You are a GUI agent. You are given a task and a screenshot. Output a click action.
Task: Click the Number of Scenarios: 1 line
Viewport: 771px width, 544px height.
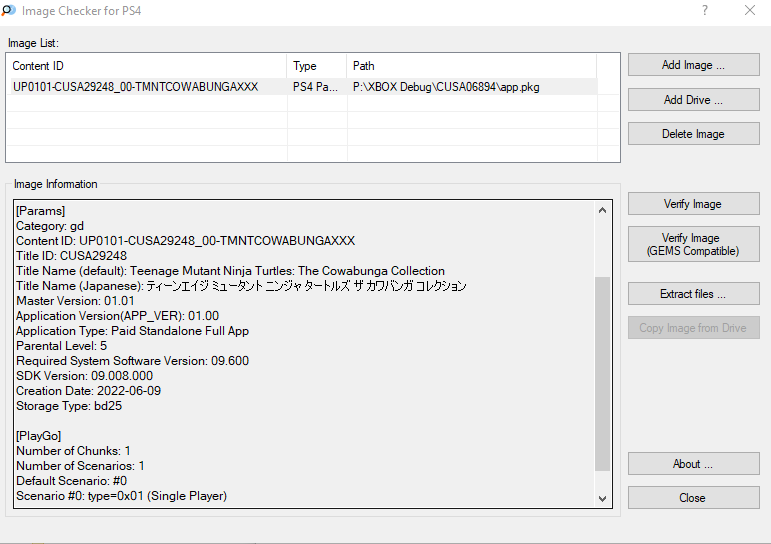[x=80, y=466]
